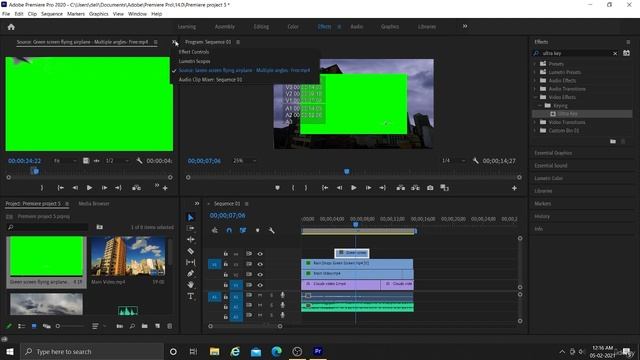Open the File menu
The height and width of the screenshot is (360, 640).
click(6, 14)
